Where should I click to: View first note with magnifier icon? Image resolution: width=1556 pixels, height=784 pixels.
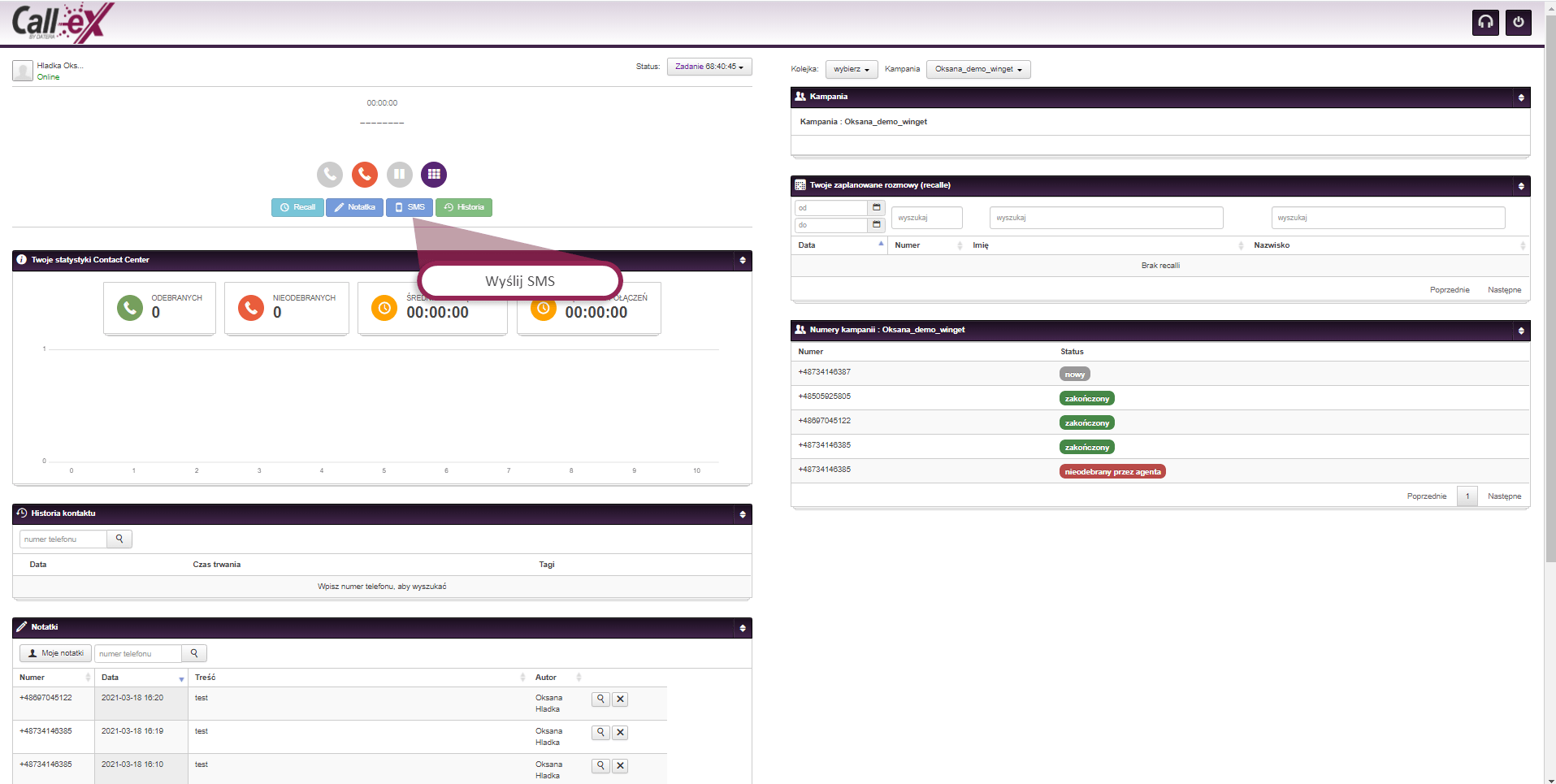coord(600,699)
